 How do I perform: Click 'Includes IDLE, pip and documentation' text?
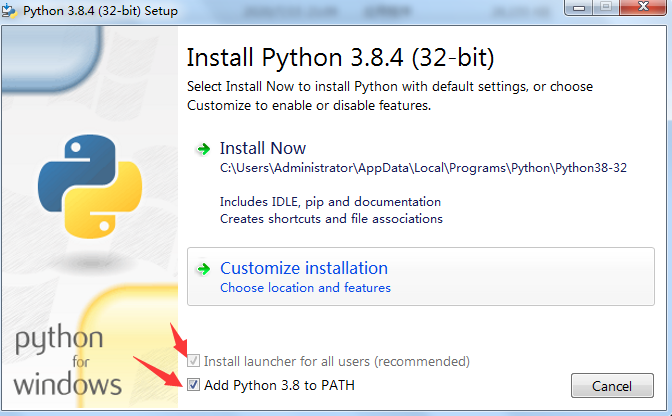[330, 202]
